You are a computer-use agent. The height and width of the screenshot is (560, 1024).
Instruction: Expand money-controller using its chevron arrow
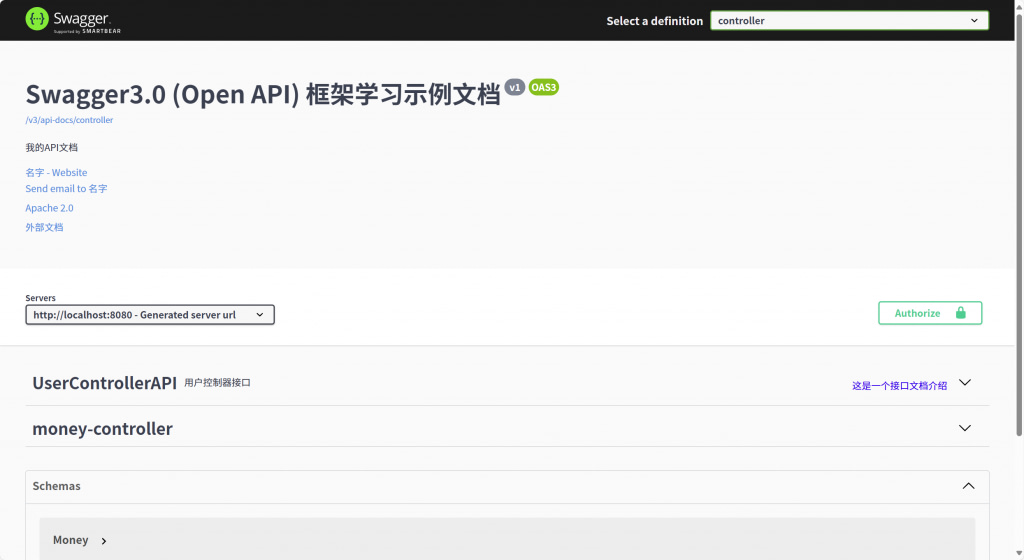(x=965, y=428)
